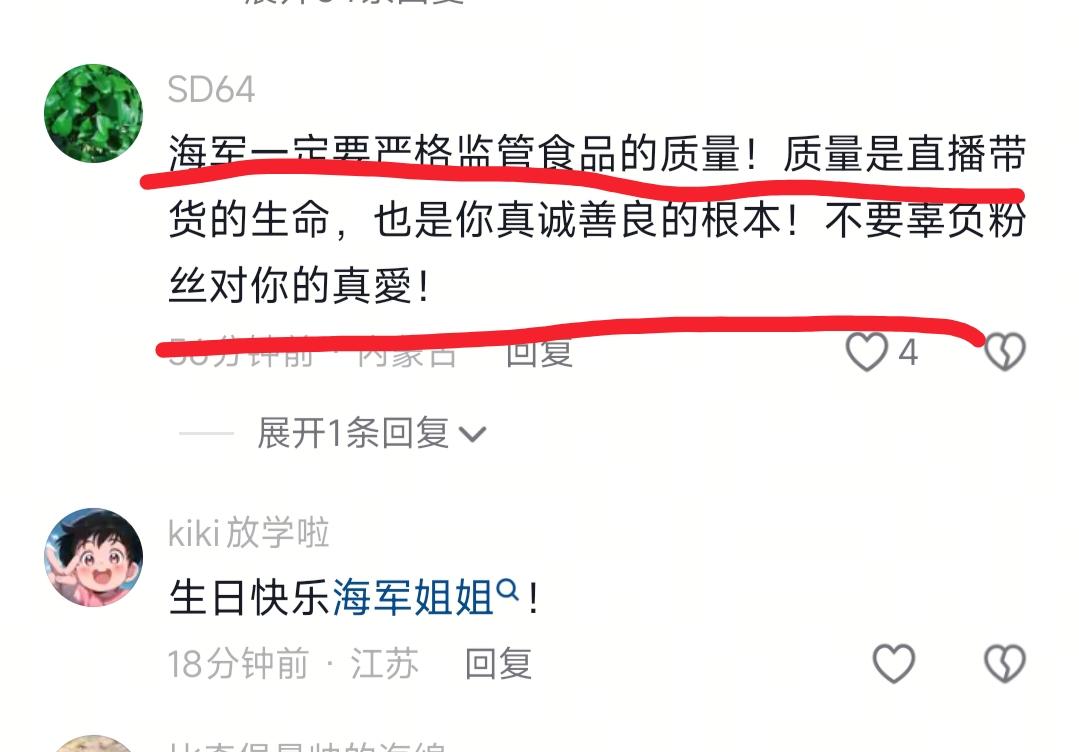Viewport: 1079px width, 752px height.
Task: Dislike SD64's comment with broken heart
Action: (x=1005, y=352)
